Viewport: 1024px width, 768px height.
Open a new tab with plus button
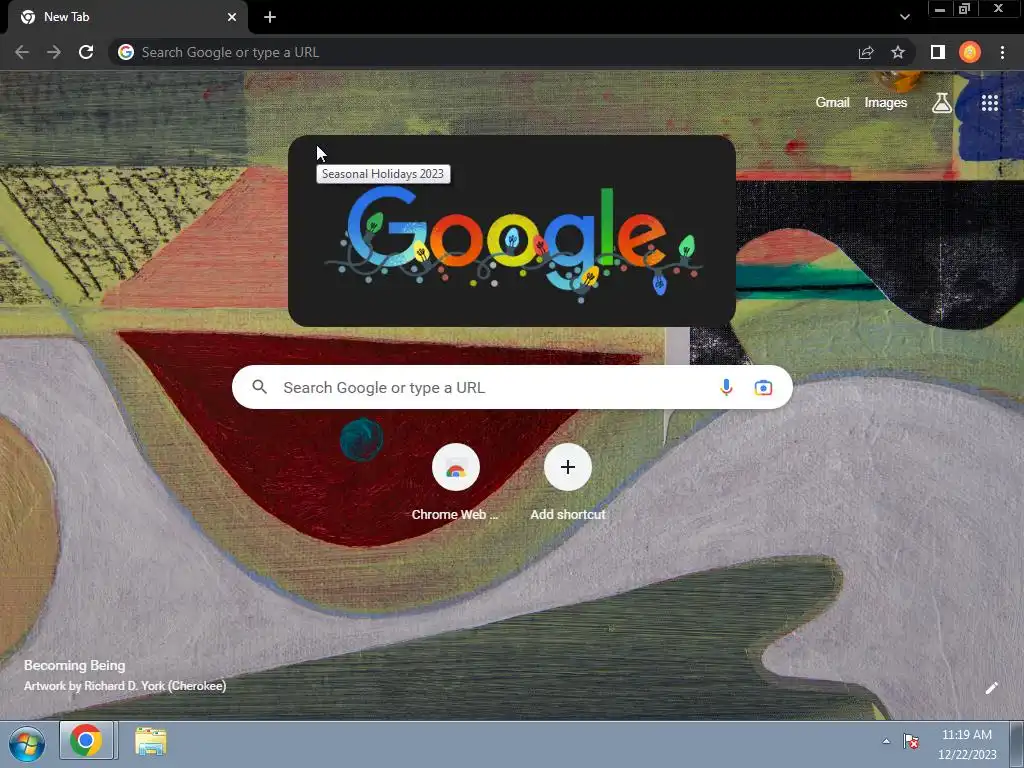pos(270,17)
